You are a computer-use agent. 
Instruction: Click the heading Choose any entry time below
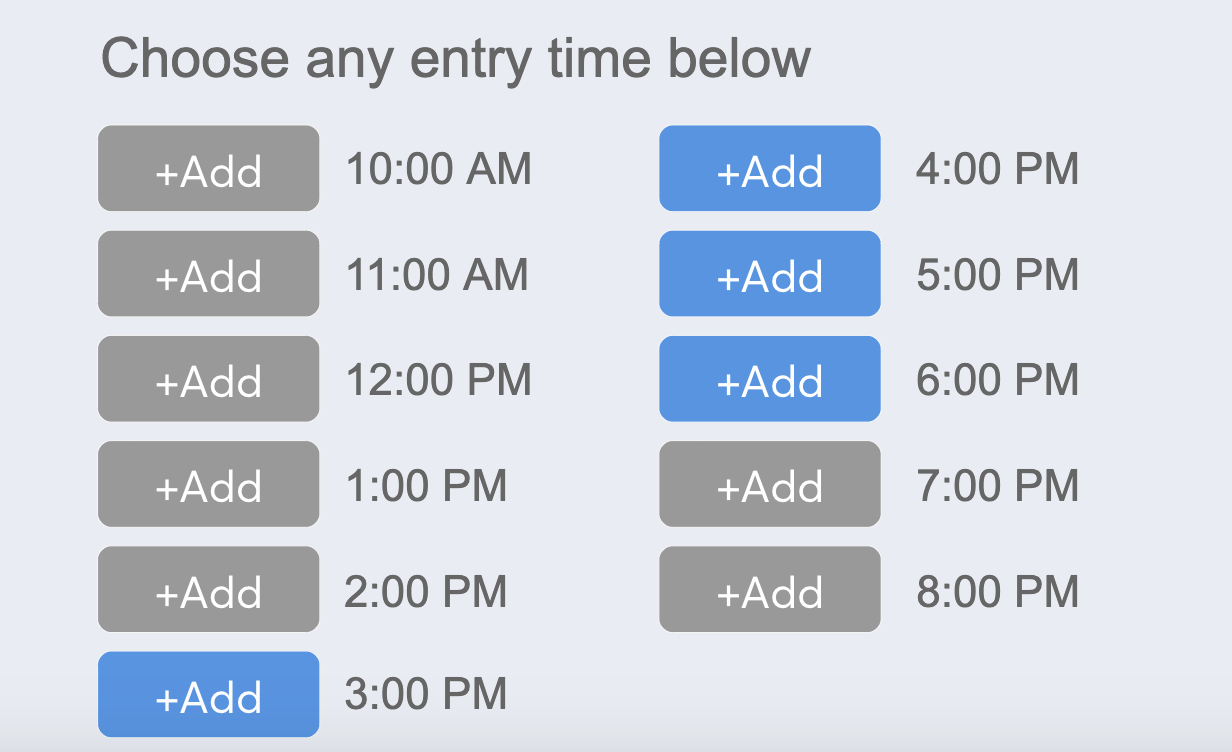click(x=458, y=57)
